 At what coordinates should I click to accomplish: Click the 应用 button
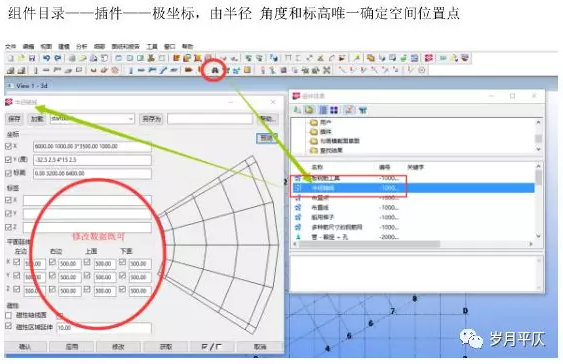[x=72, y=347]
